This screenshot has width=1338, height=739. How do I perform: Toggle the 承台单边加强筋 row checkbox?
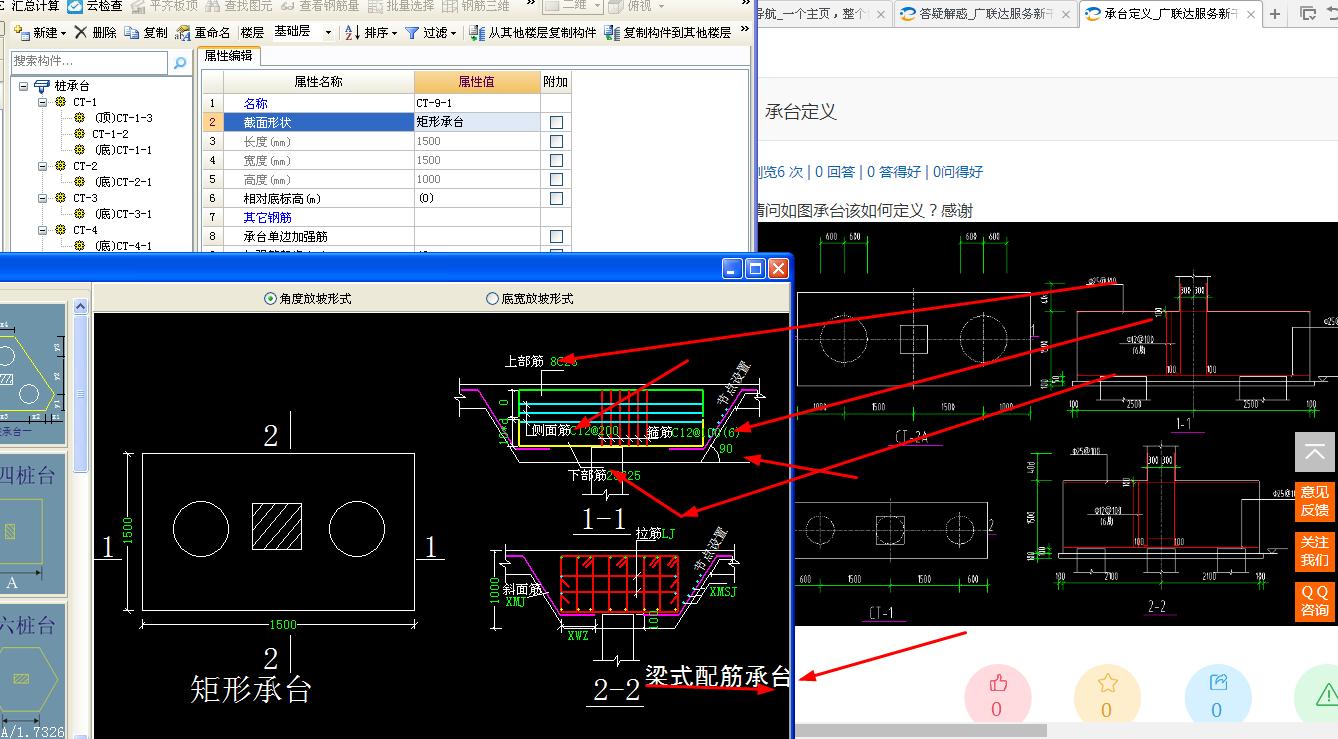pyautogui.click(x=556, y=236)
